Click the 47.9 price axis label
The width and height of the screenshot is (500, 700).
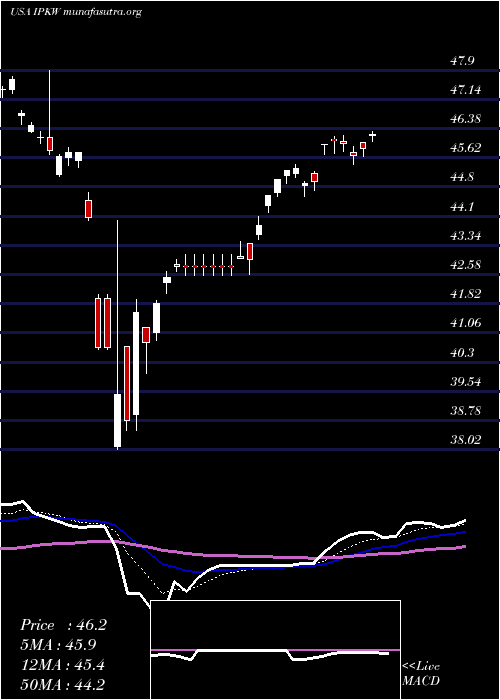462,61
